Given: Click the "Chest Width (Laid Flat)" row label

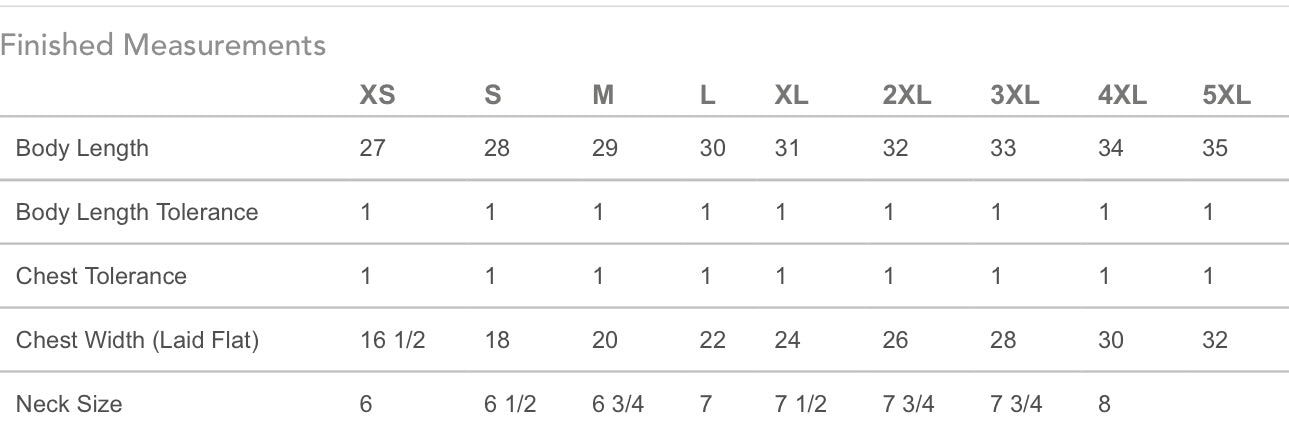Looking at the screenshot, I should click(x=137, y=340).
